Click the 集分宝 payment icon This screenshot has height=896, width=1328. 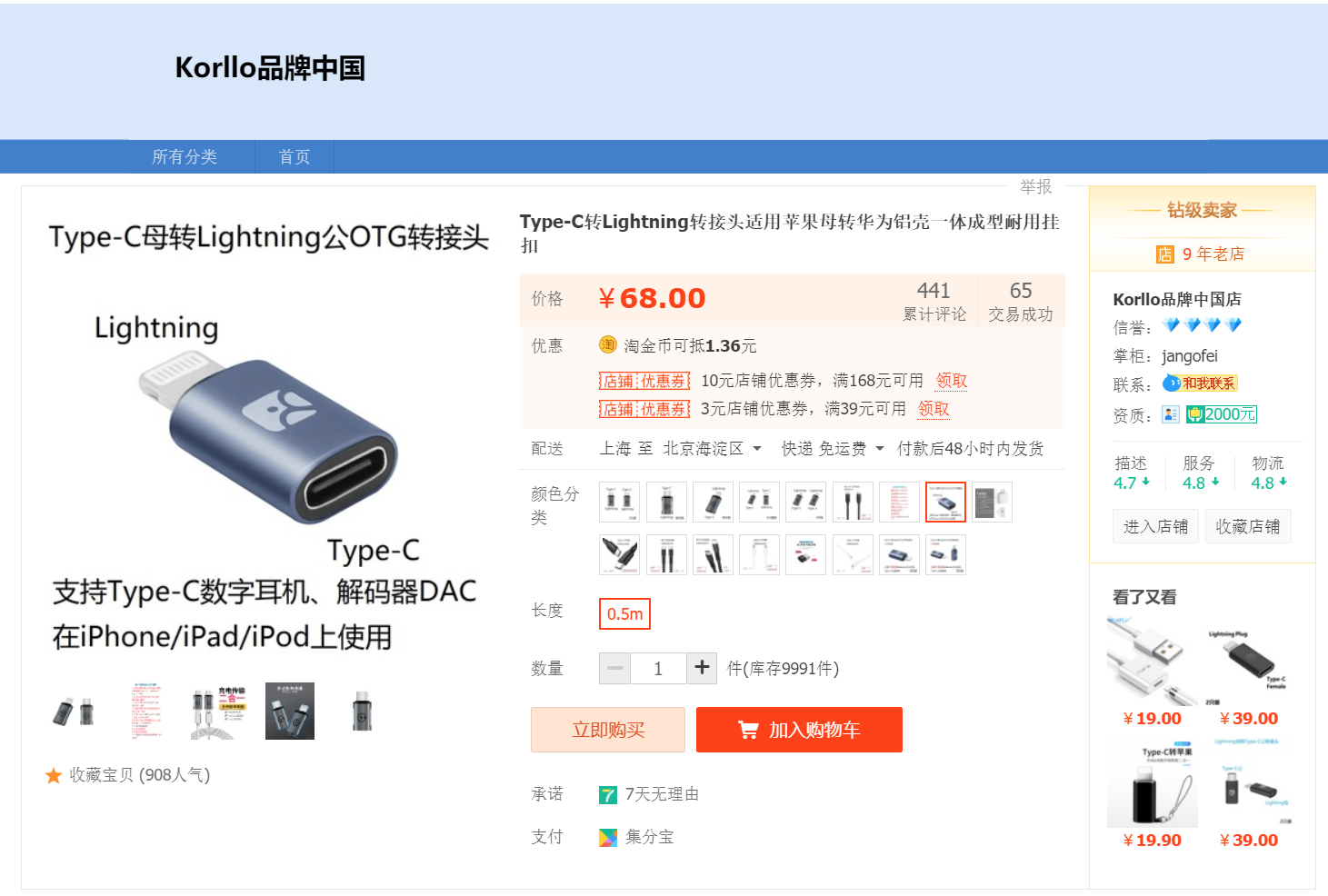[x=608, y=837]
